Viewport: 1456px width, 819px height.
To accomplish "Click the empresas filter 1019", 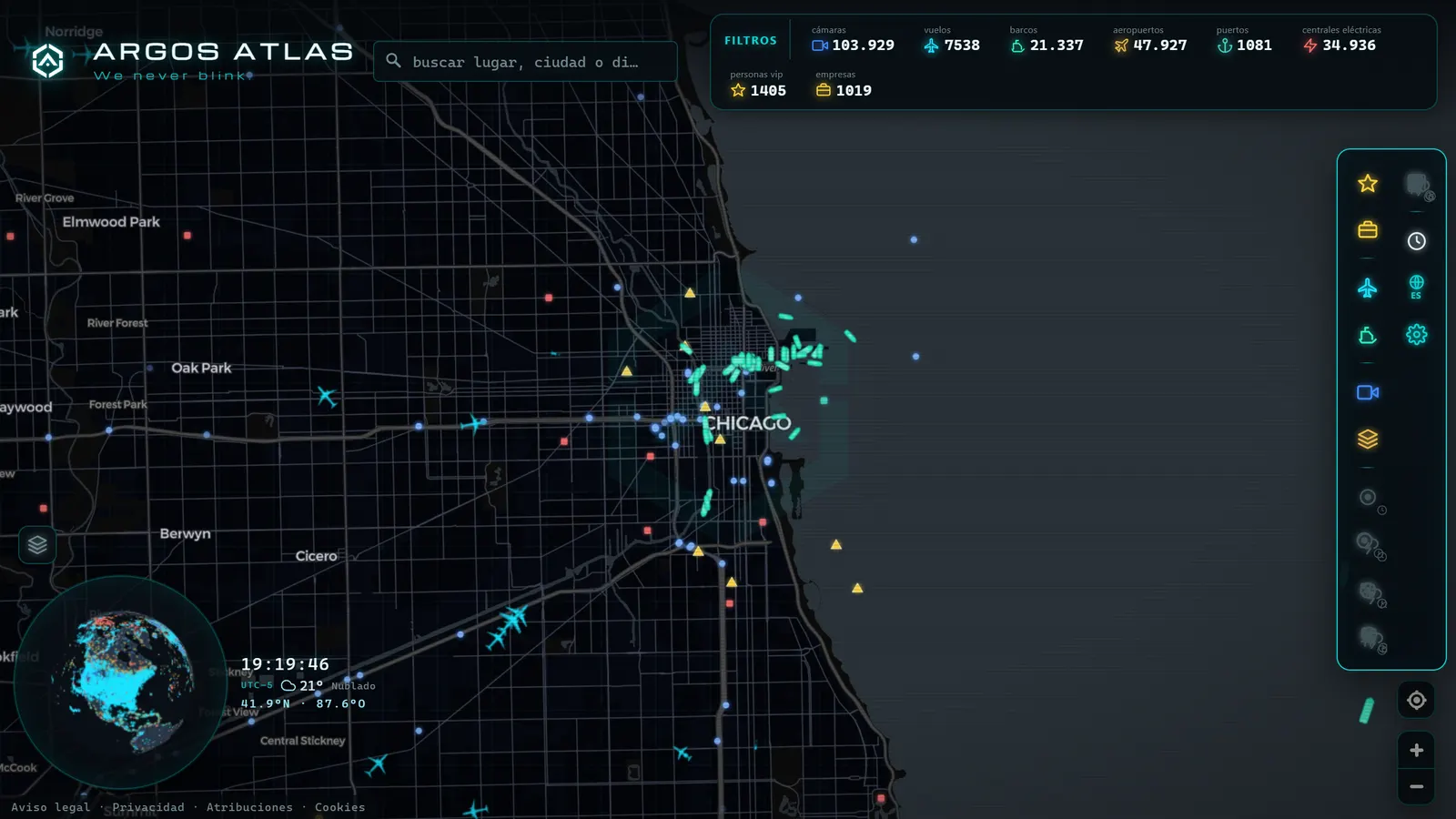I will pos(844,84).
